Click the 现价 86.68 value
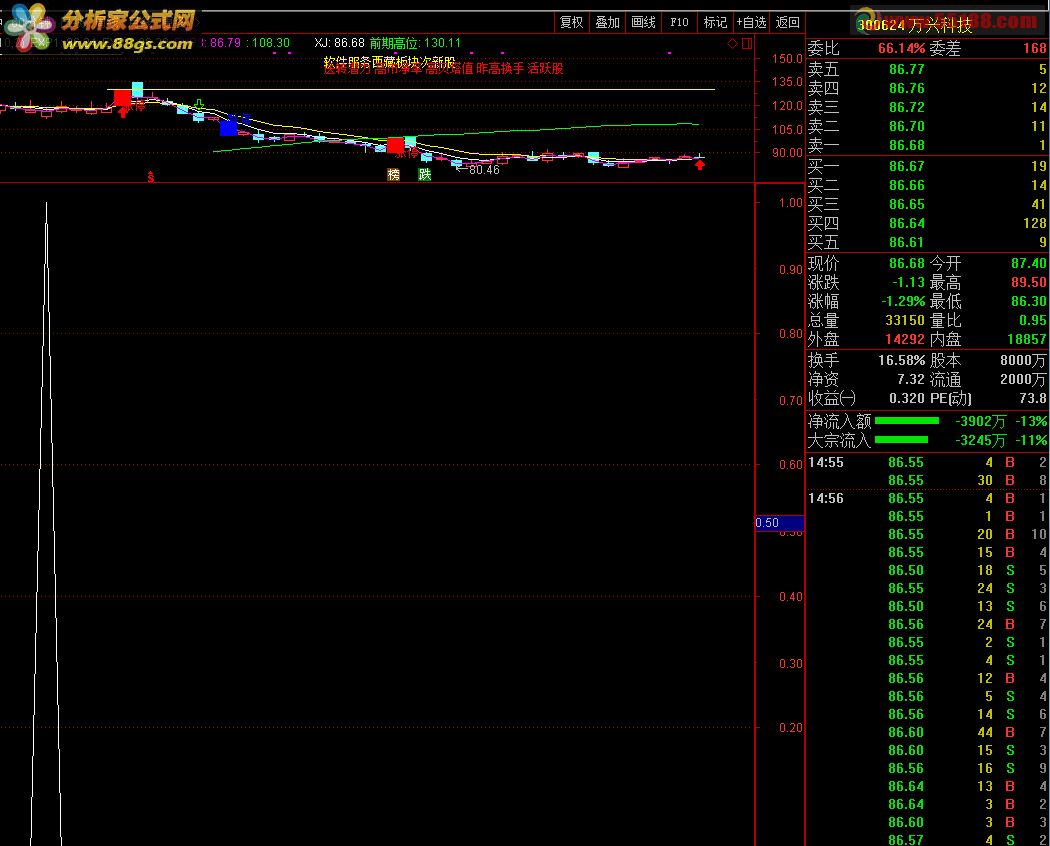This screenshot has height=846, width=1050. [907, 263]
